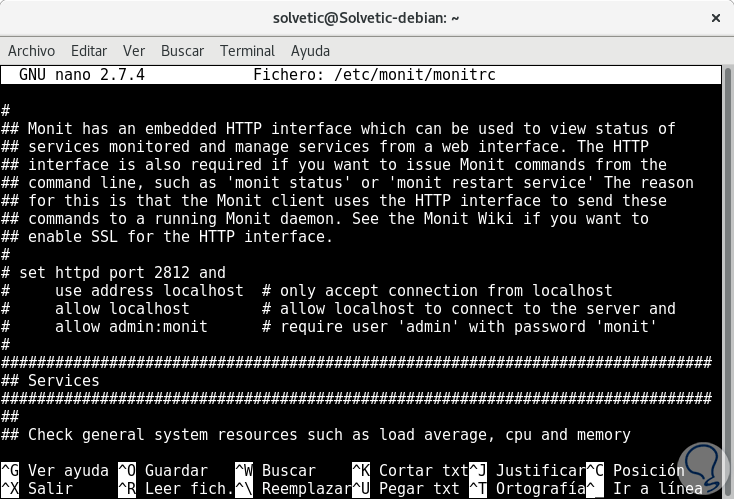Click the window title 'solvetic@Solvetic-debian: ~'
Image resolution: width=734 pixels, height=499 pixels.
pos(366,18)
